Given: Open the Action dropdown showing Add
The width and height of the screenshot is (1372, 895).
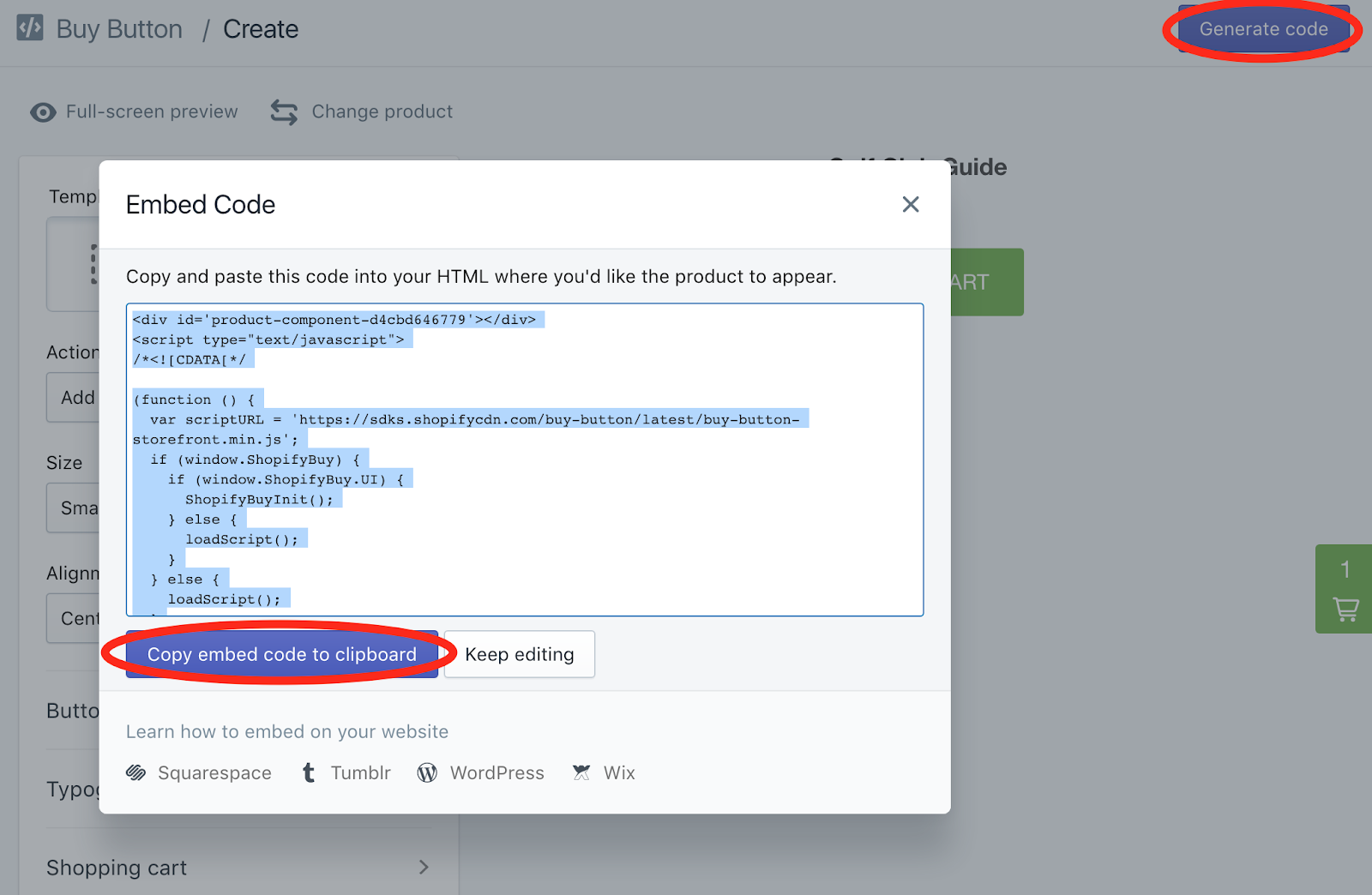Looking at the screenshot, I should tap(74, 397).
